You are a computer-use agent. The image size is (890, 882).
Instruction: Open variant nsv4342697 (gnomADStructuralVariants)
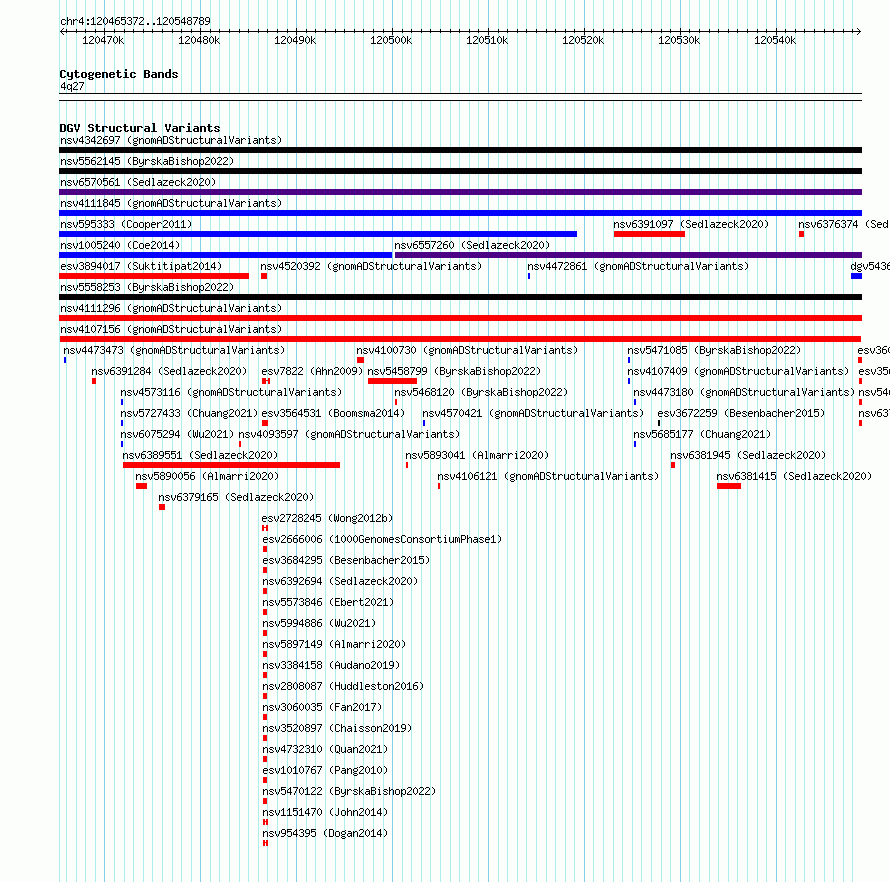[x=171, y=140]
